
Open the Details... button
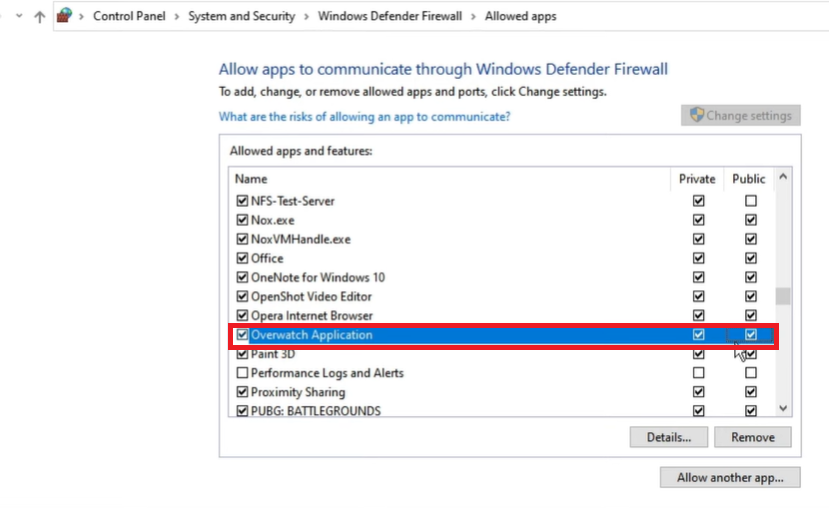tap(668, 437)
